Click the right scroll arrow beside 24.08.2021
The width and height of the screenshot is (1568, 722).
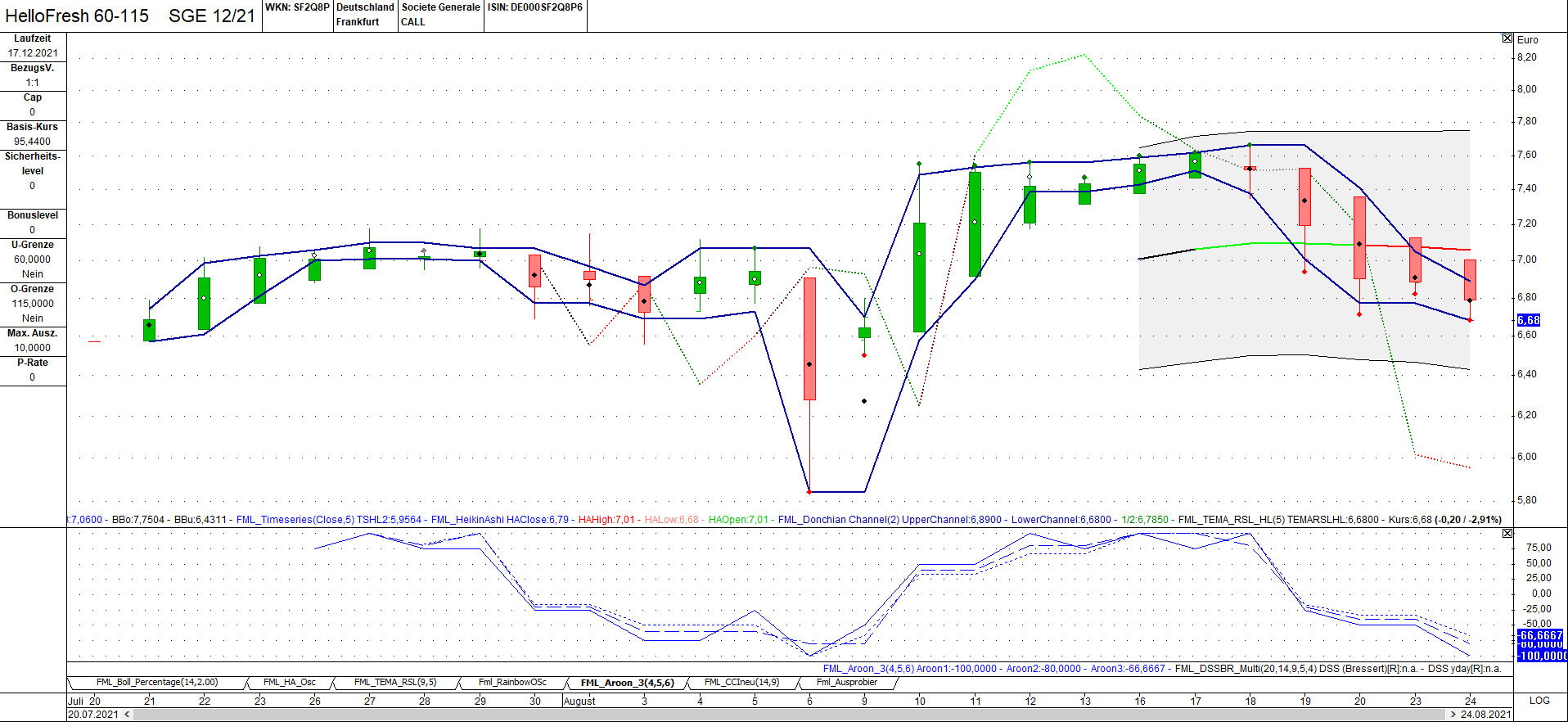1453,715
